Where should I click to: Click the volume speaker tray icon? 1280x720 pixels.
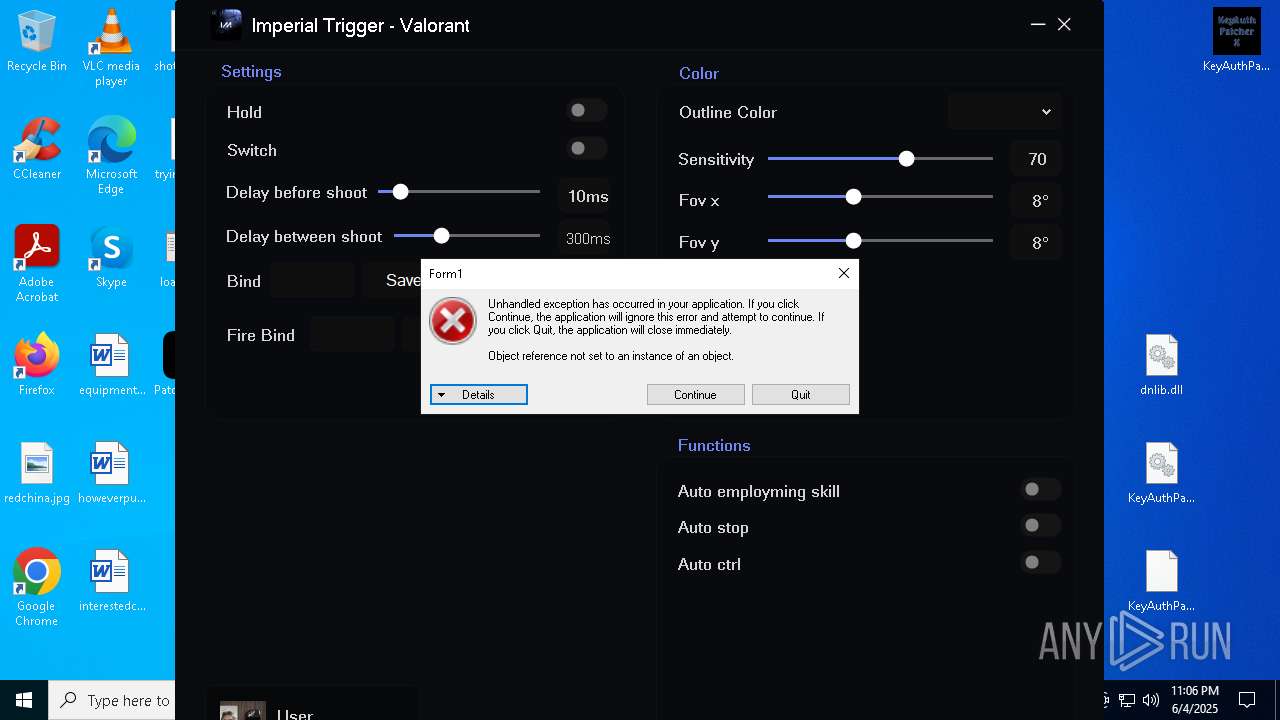[1151, 700]
